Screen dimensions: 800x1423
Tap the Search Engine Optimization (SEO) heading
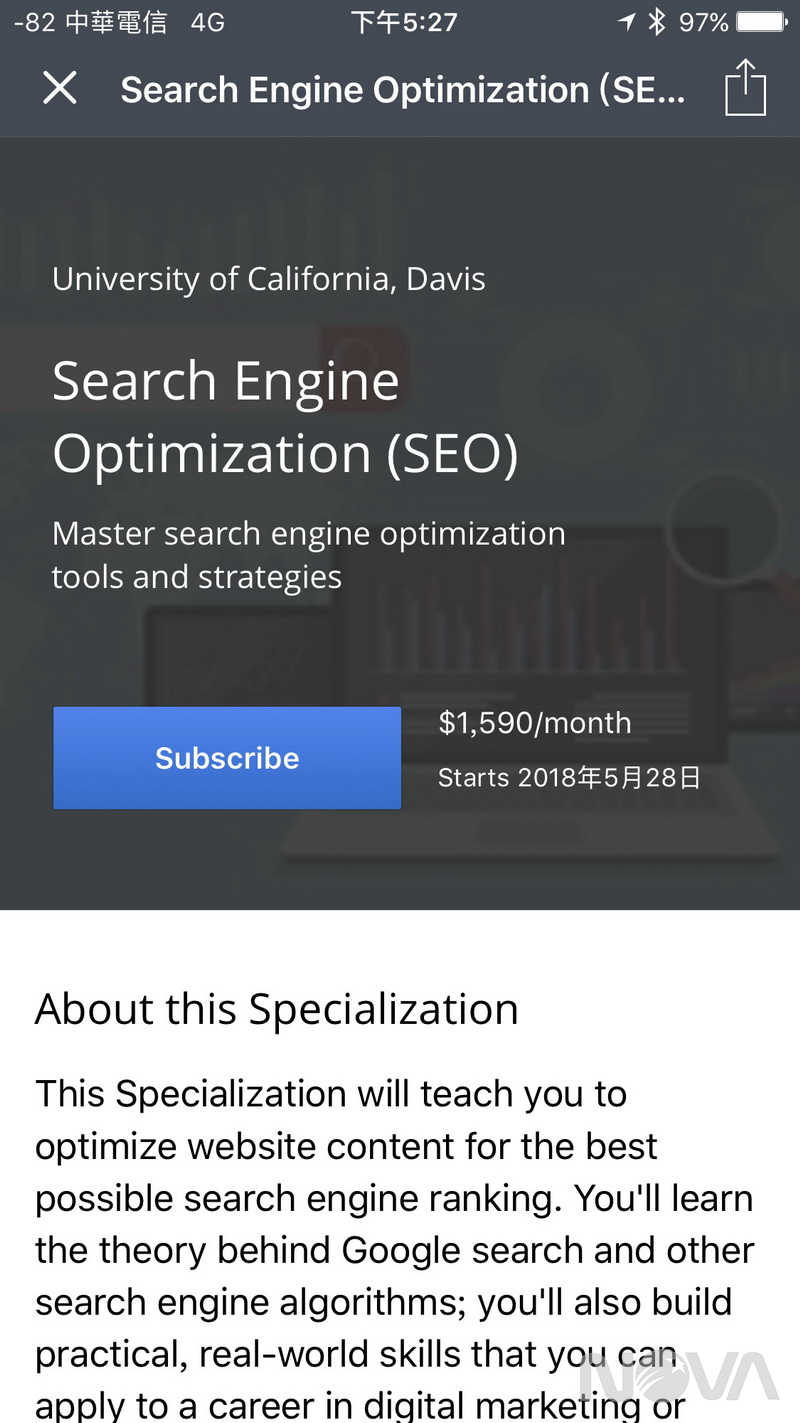click(285, 417)
